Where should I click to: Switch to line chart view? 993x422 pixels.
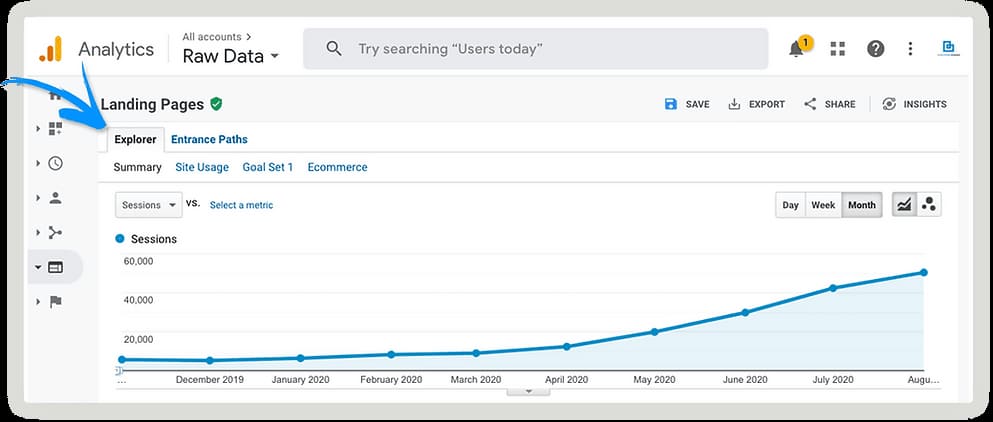click(903, 205)
